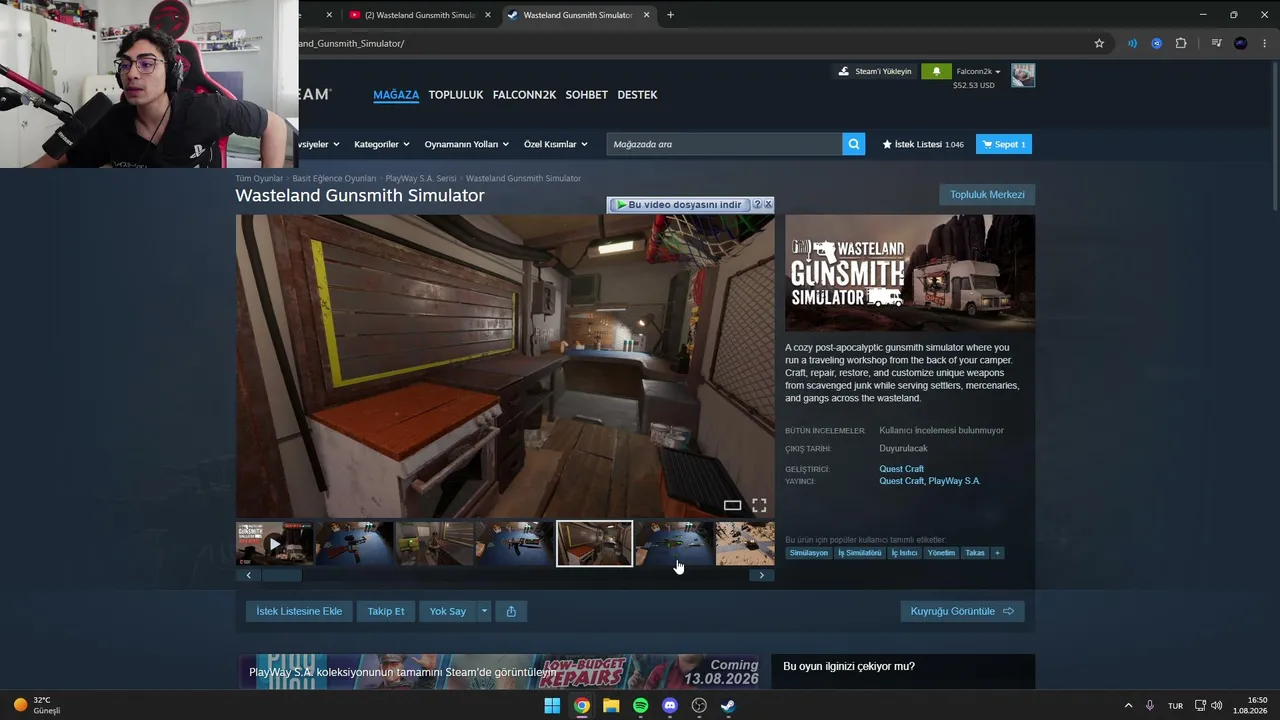Click the PlayWay S.A. Serisi breadcrumb
This screenshot has height=720, width=1280.
pos(421,179)
